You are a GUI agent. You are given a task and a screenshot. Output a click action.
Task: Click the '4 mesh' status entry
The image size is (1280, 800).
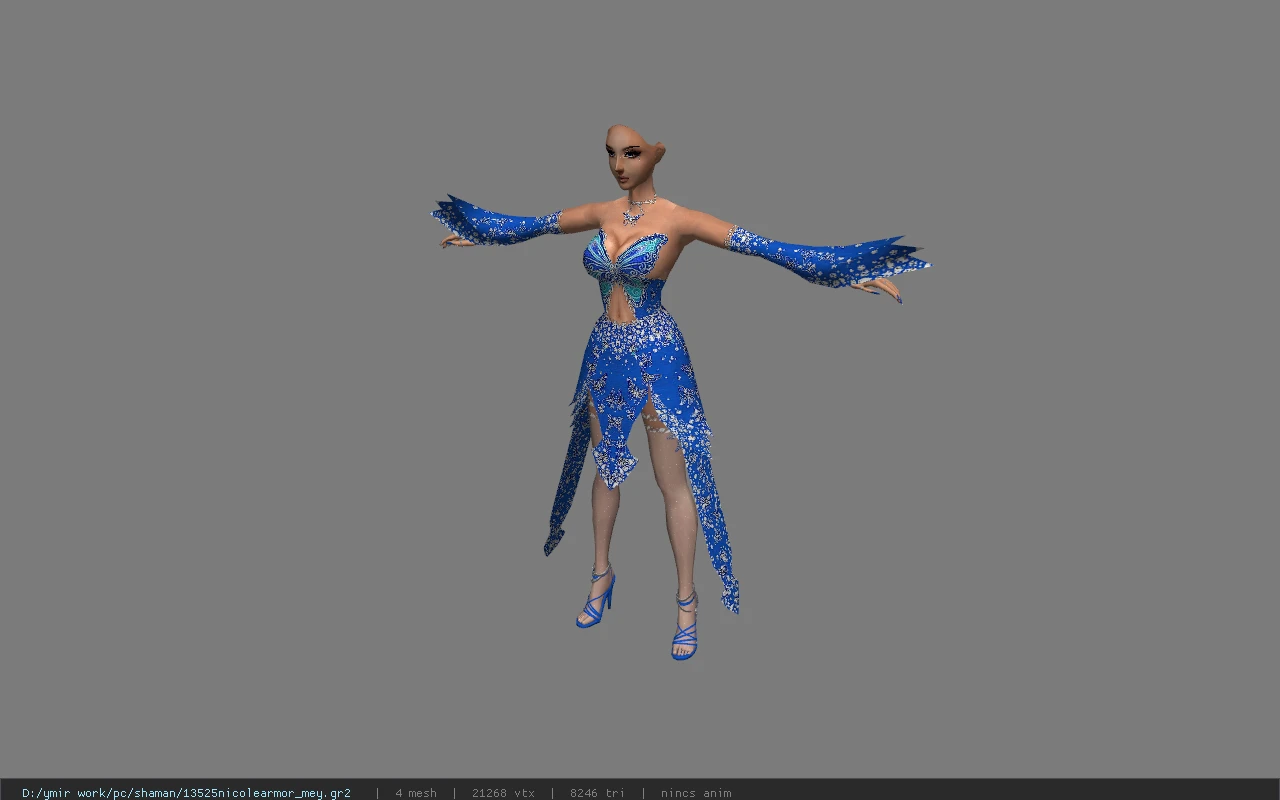click(416, 793)
